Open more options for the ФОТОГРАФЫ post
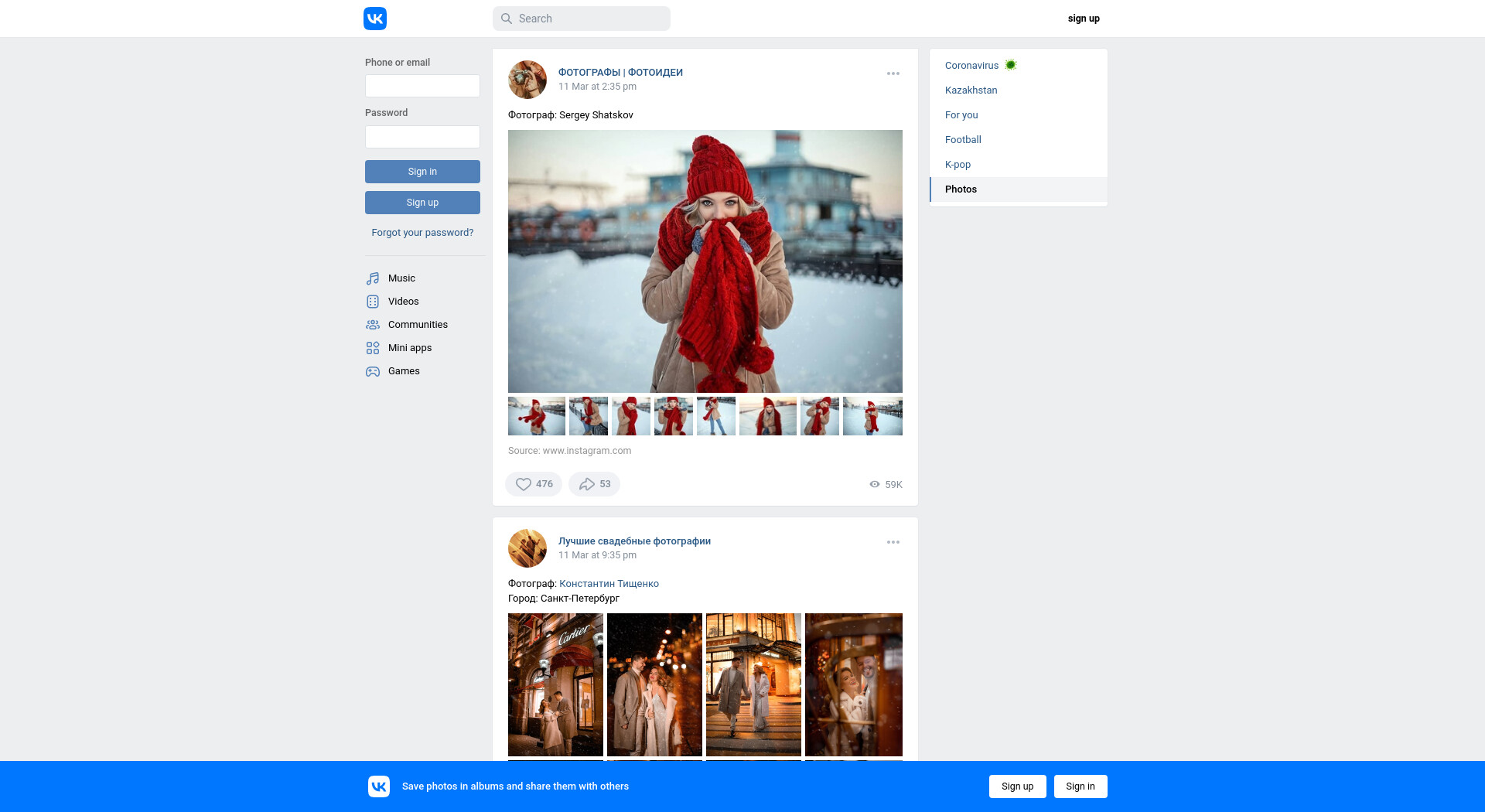 [893, 73]
